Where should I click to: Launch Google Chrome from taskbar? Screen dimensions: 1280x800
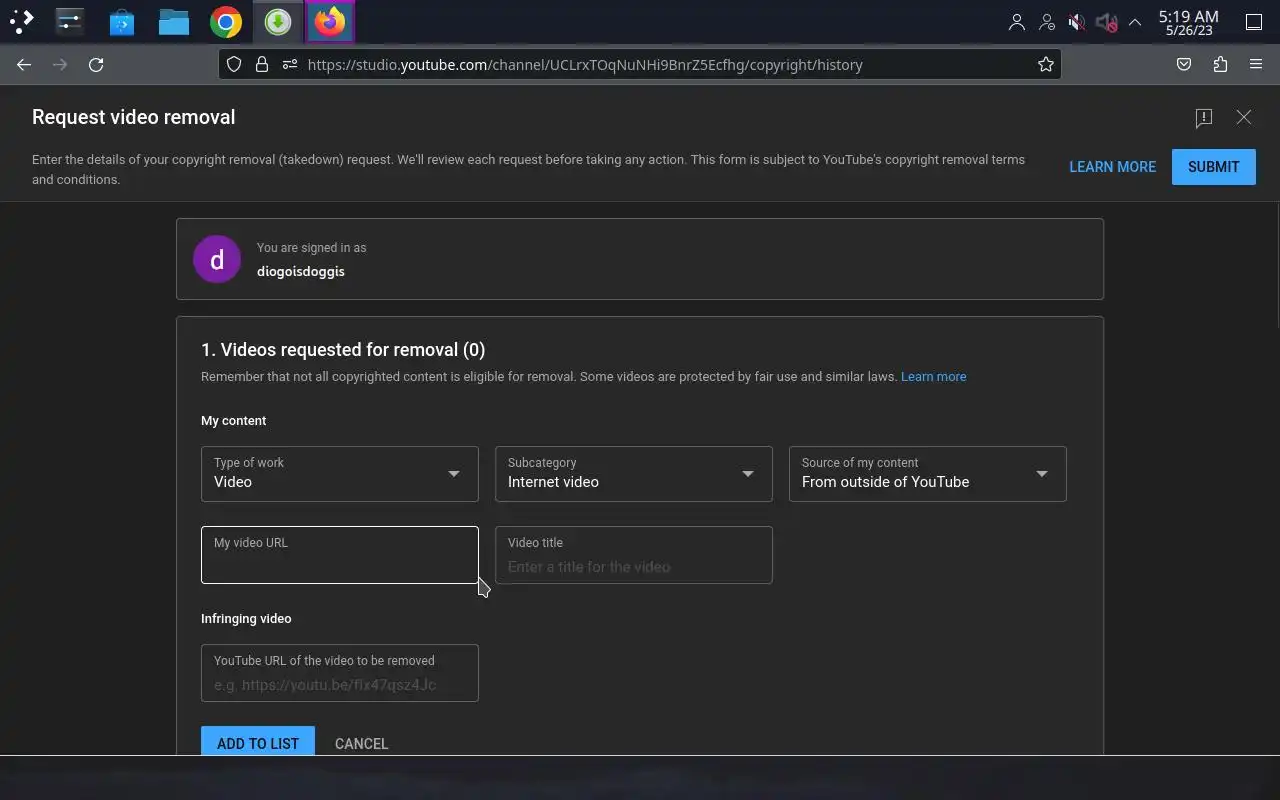click(x=226, y=21)
